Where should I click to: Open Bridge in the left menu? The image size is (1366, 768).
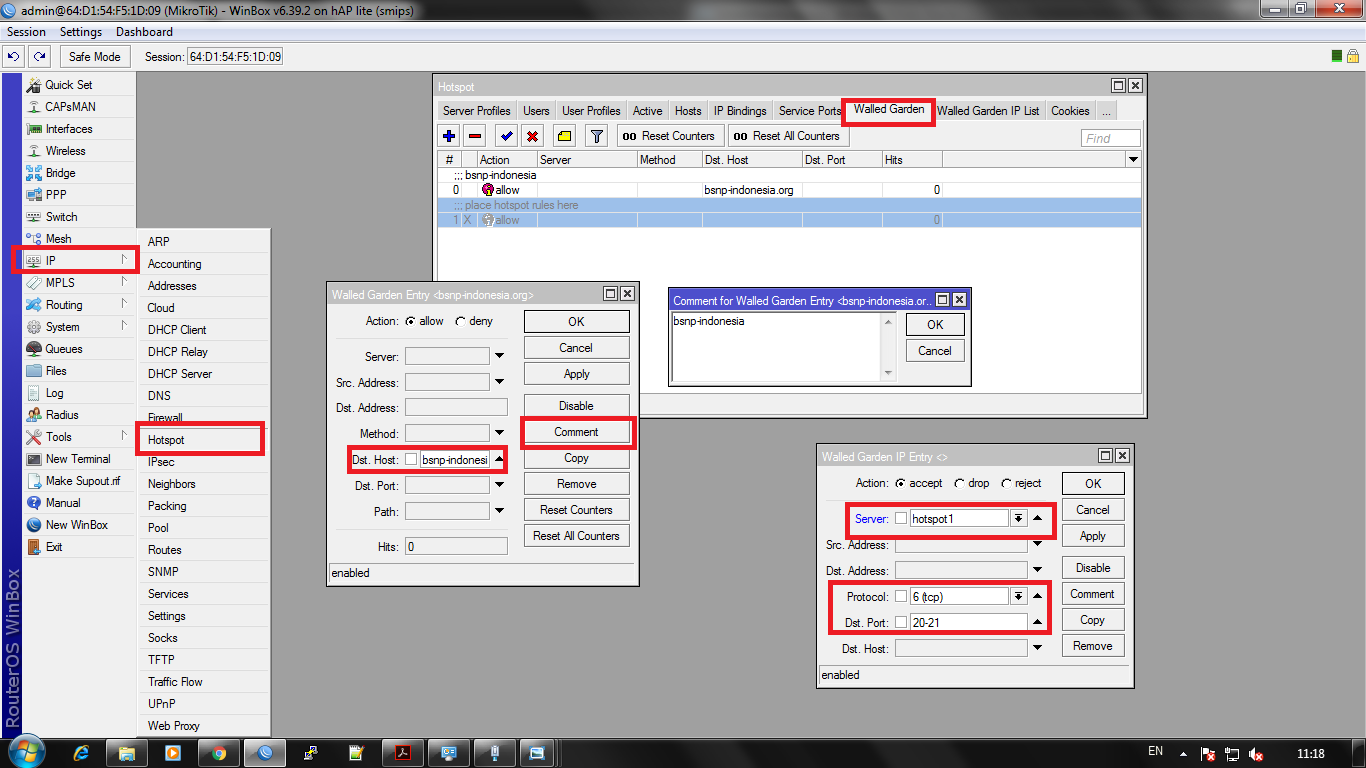tap(60, 173)
